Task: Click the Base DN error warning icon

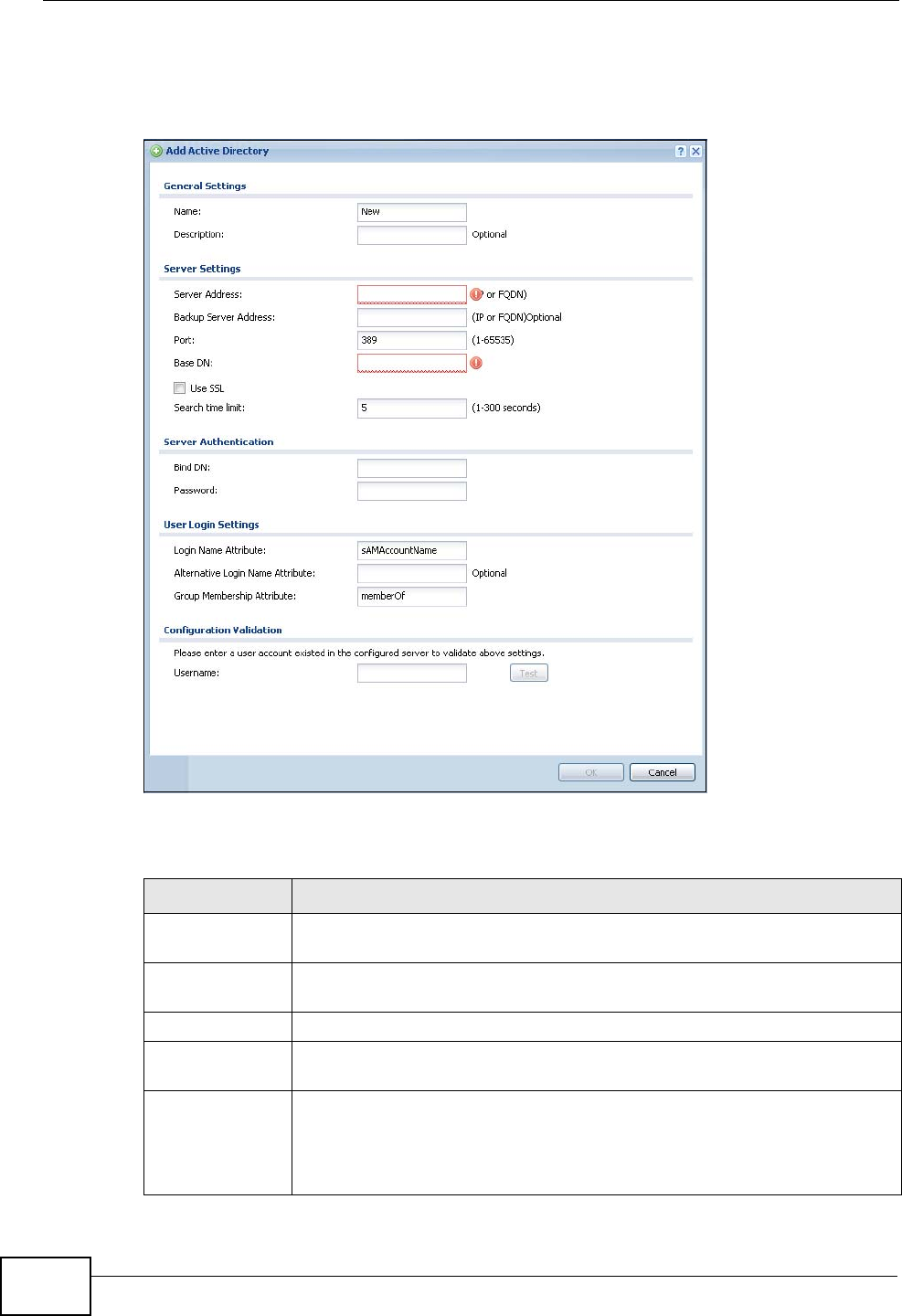Action: tap(476, 363)
